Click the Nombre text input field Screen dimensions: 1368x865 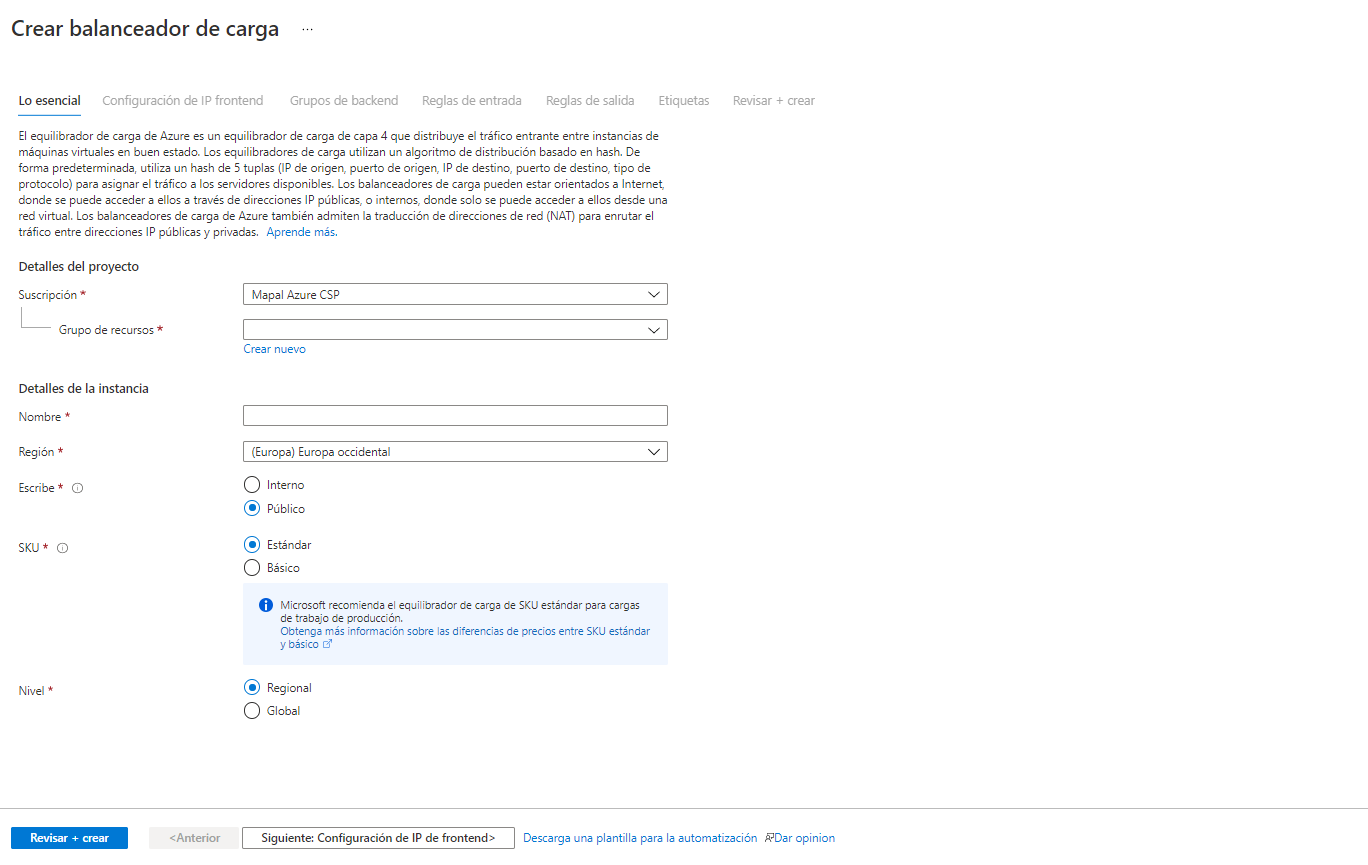(x=455, y=416)
